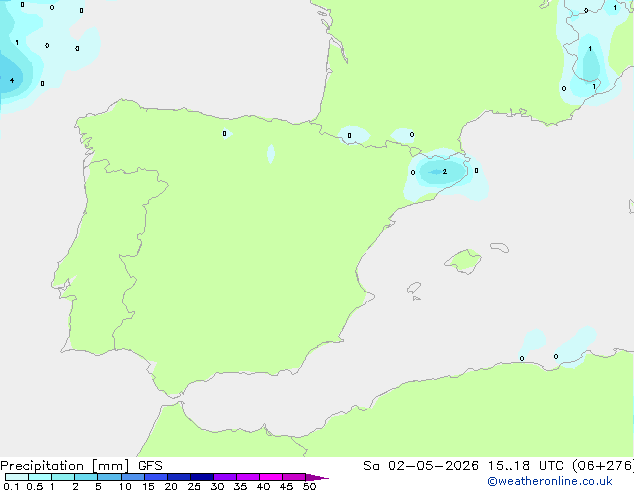Click the 30–35 mm purple legend swatch
Viewport: 634px width, 490px height.
coord(225,477)
